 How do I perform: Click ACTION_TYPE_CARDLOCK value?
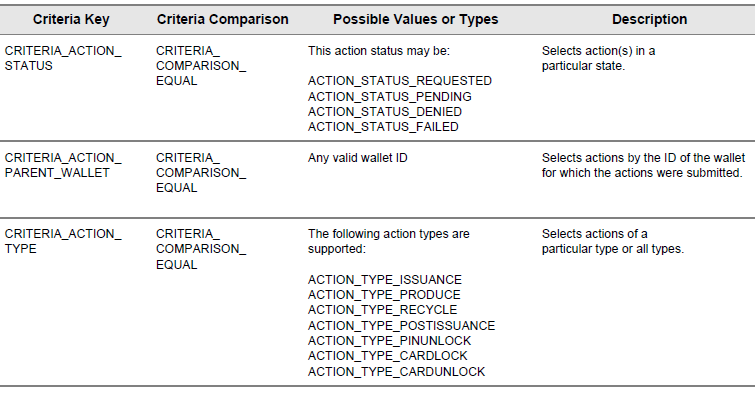[x=388, y=355]
